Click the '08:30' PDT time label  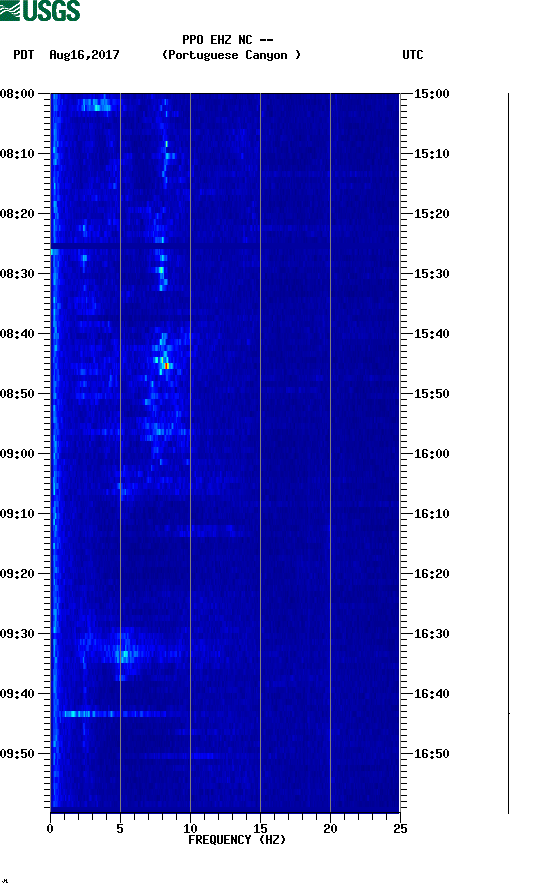pyautogui.click(x=18, y=274)
